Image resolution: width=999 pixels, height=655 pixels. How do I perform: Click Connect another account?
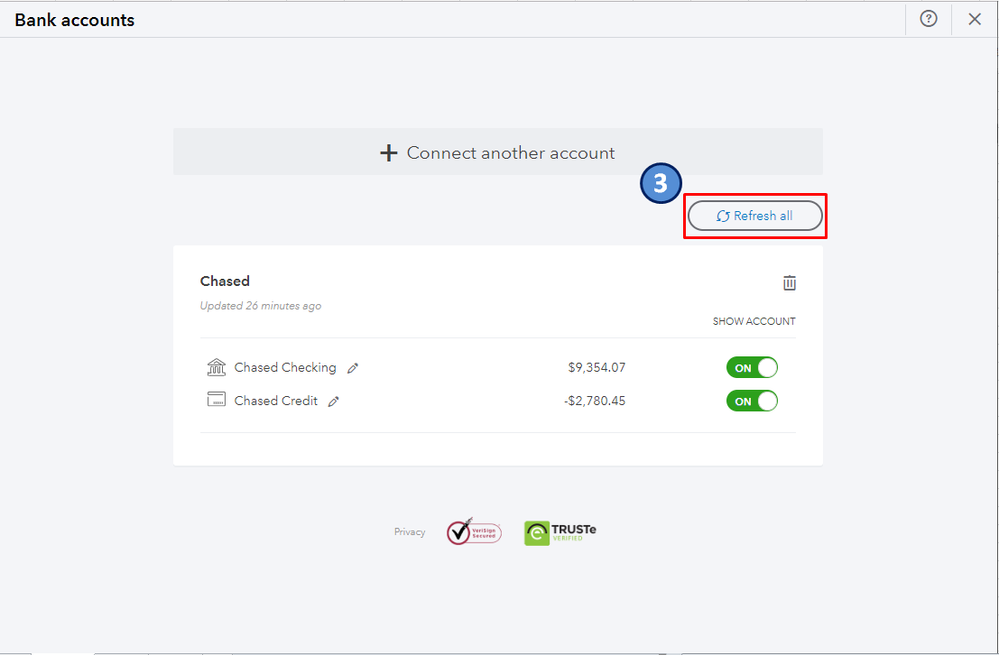[498, 152]
